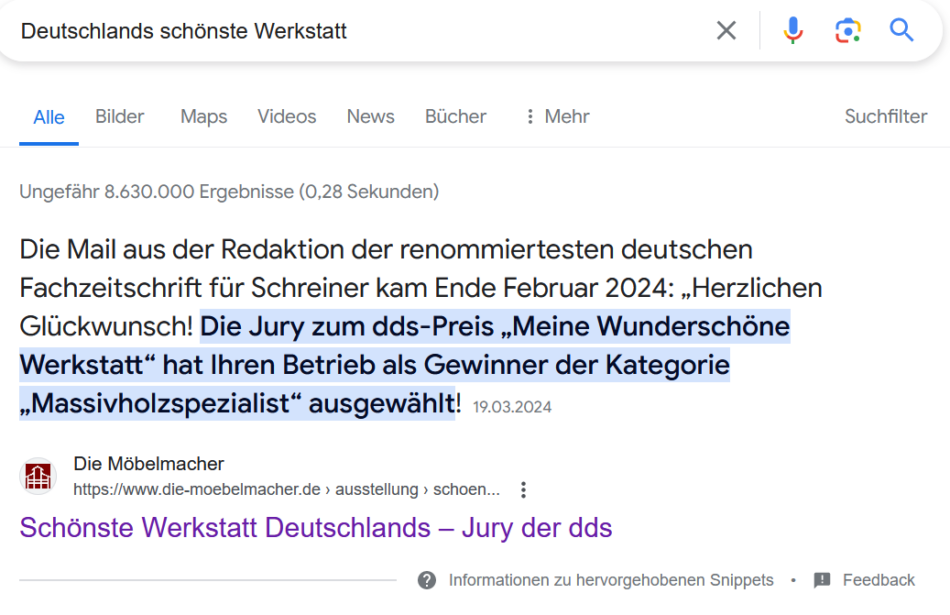Submit the search with the magnifier icon
Viewport: 950px width, 615px height.
pos(901,30)
